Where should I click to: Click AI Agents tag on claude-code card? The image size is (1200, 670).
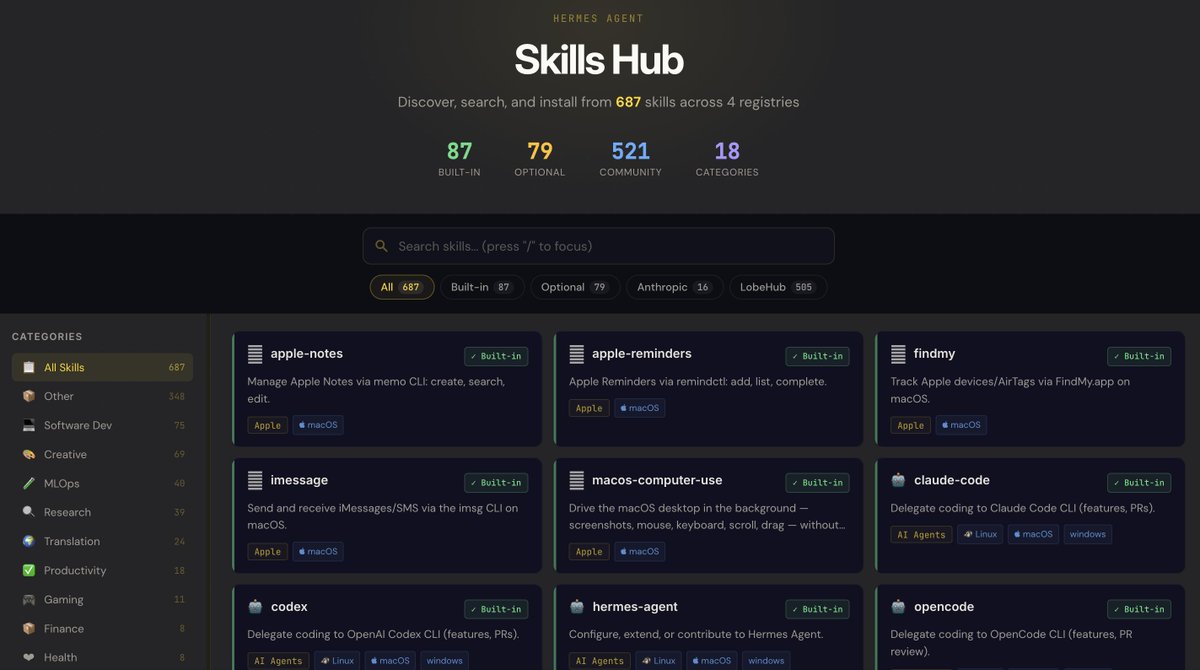pos(921,534)
